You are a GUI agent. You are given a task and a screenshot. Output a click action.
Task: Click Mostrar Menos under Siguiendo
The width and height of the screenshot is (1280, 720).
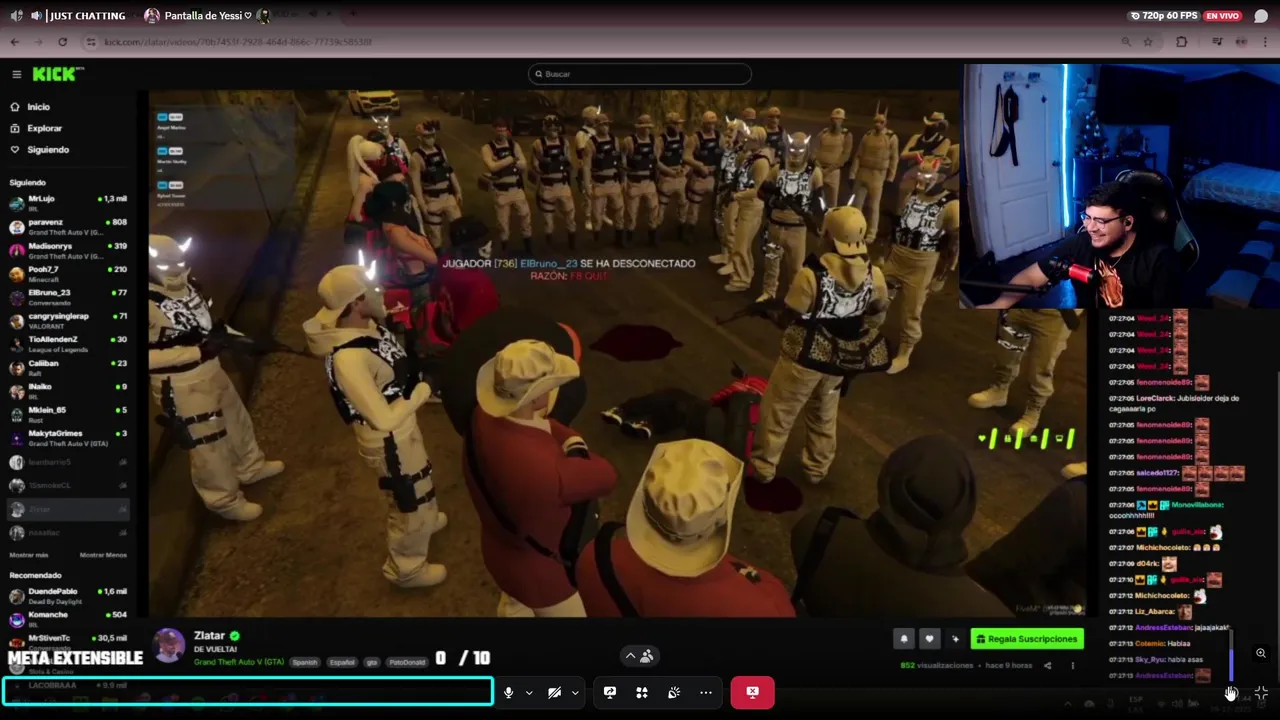coord(103,555)
